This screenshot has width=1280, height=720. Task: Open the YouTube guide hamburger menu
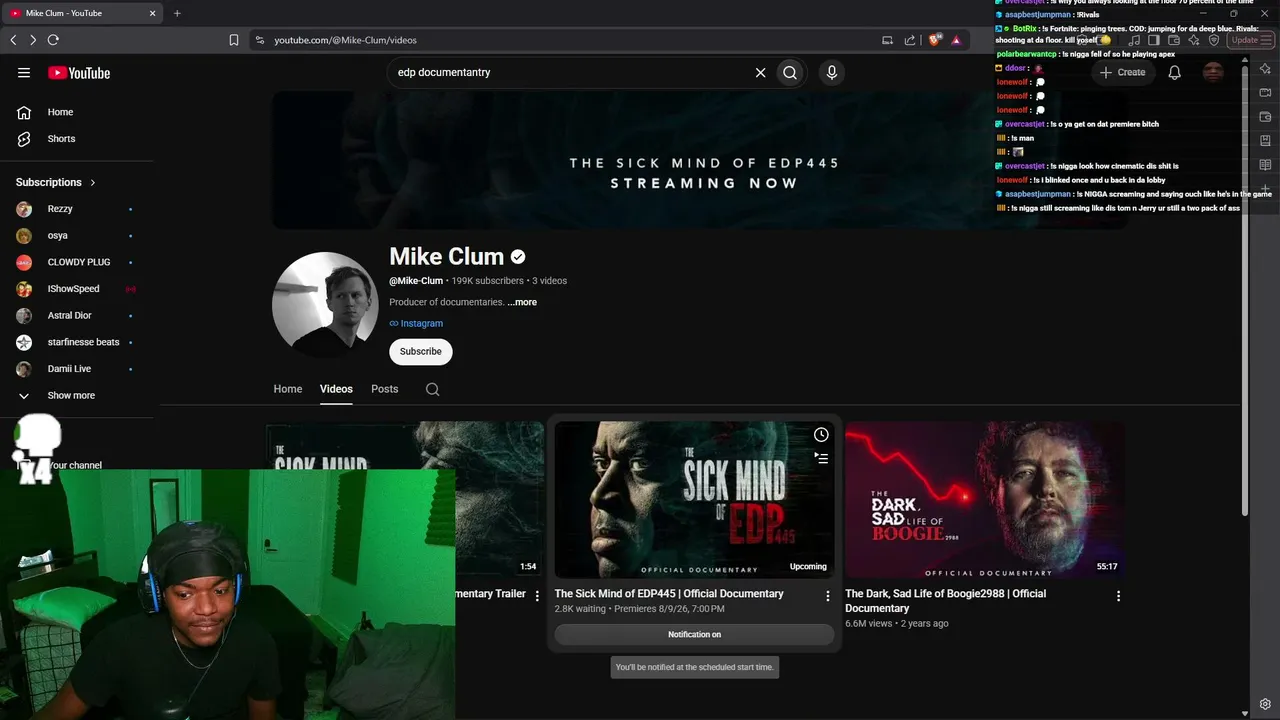[24, 73]
